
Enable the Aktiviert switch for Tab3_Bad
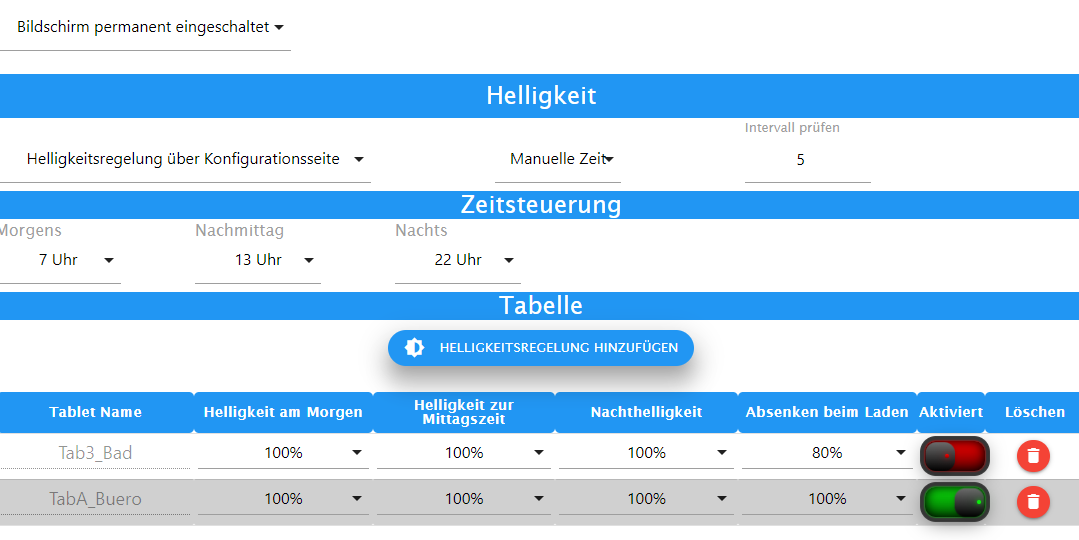pos(954,455)
